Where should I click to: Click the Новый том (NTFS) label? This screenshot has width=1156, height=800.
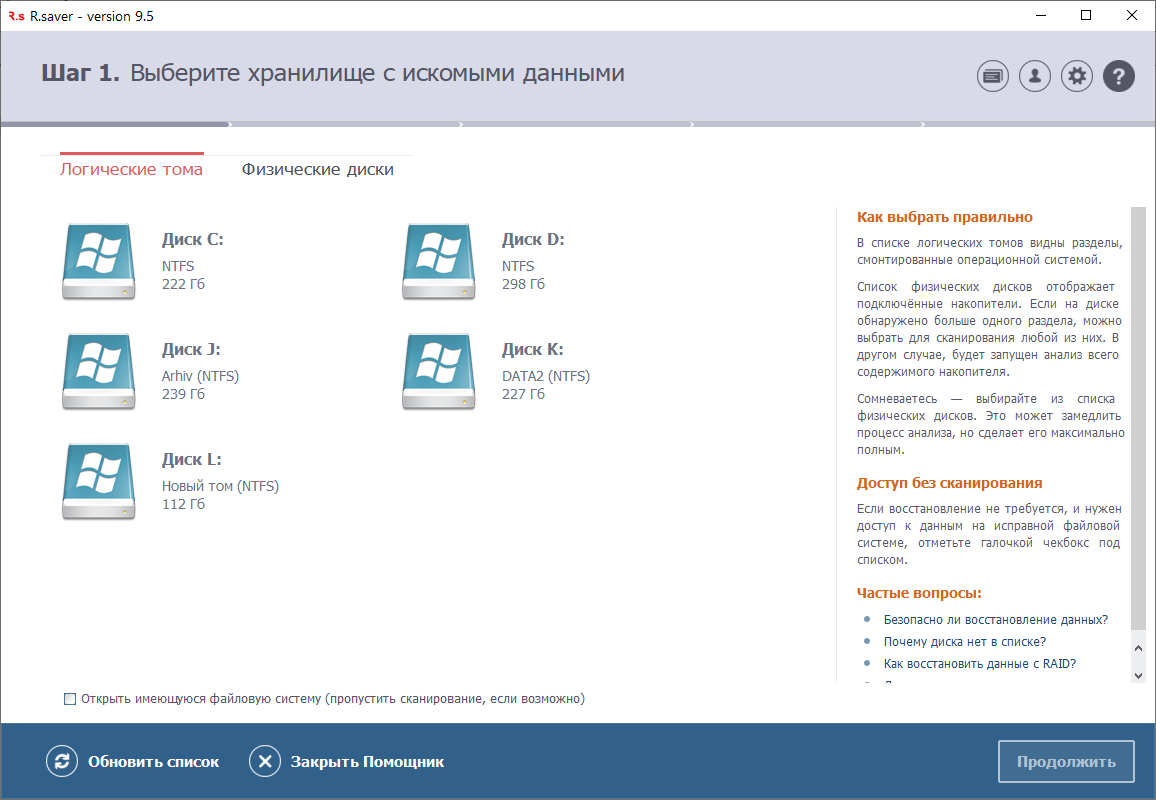click(220, 486)
